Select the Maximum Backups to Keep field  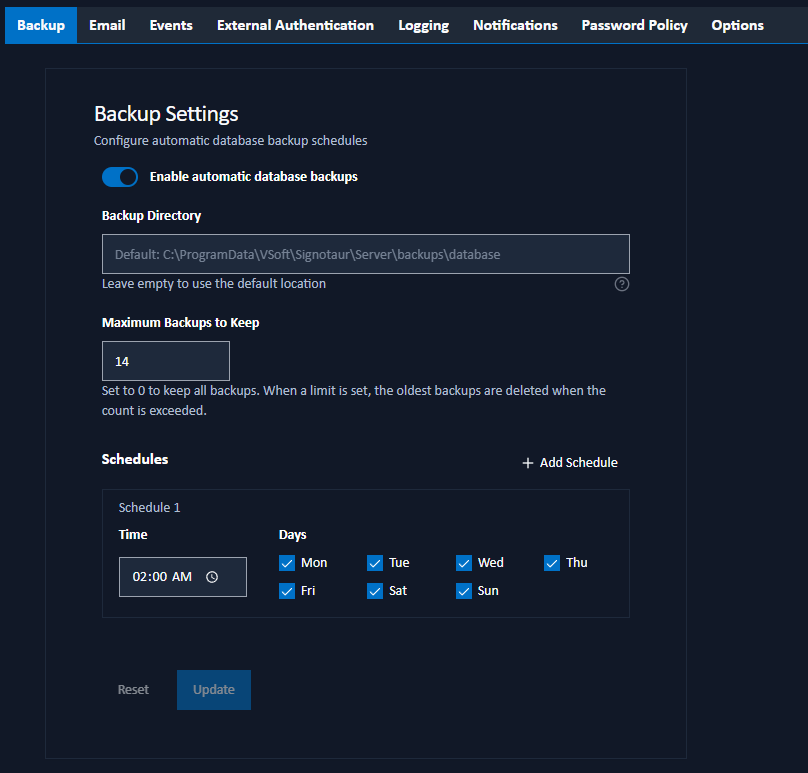pyautogui.click(x=165, y=360)
